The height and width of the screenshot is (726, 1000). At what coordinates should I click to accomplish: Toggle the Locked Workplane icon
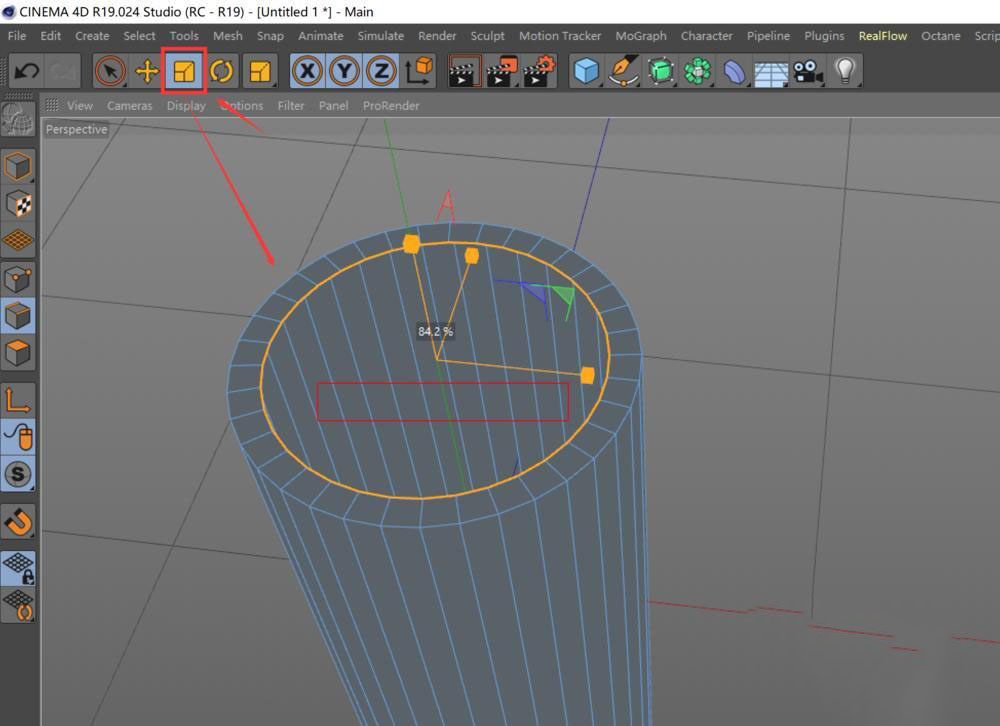pyautogui.click(x=18, y=567)
